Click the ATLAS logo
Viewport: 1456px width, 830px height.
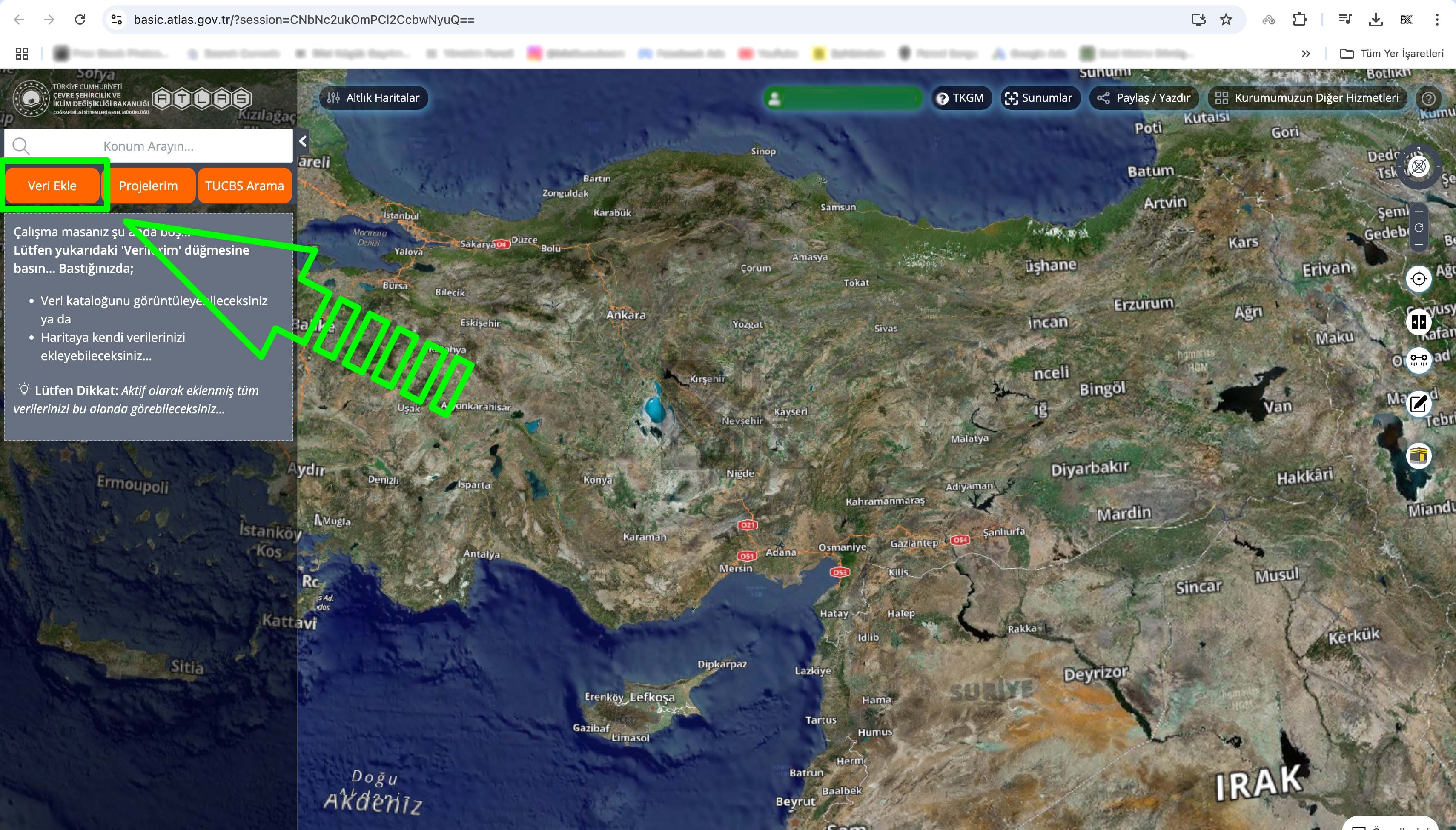pyautogui.click(x=202, y=99)
